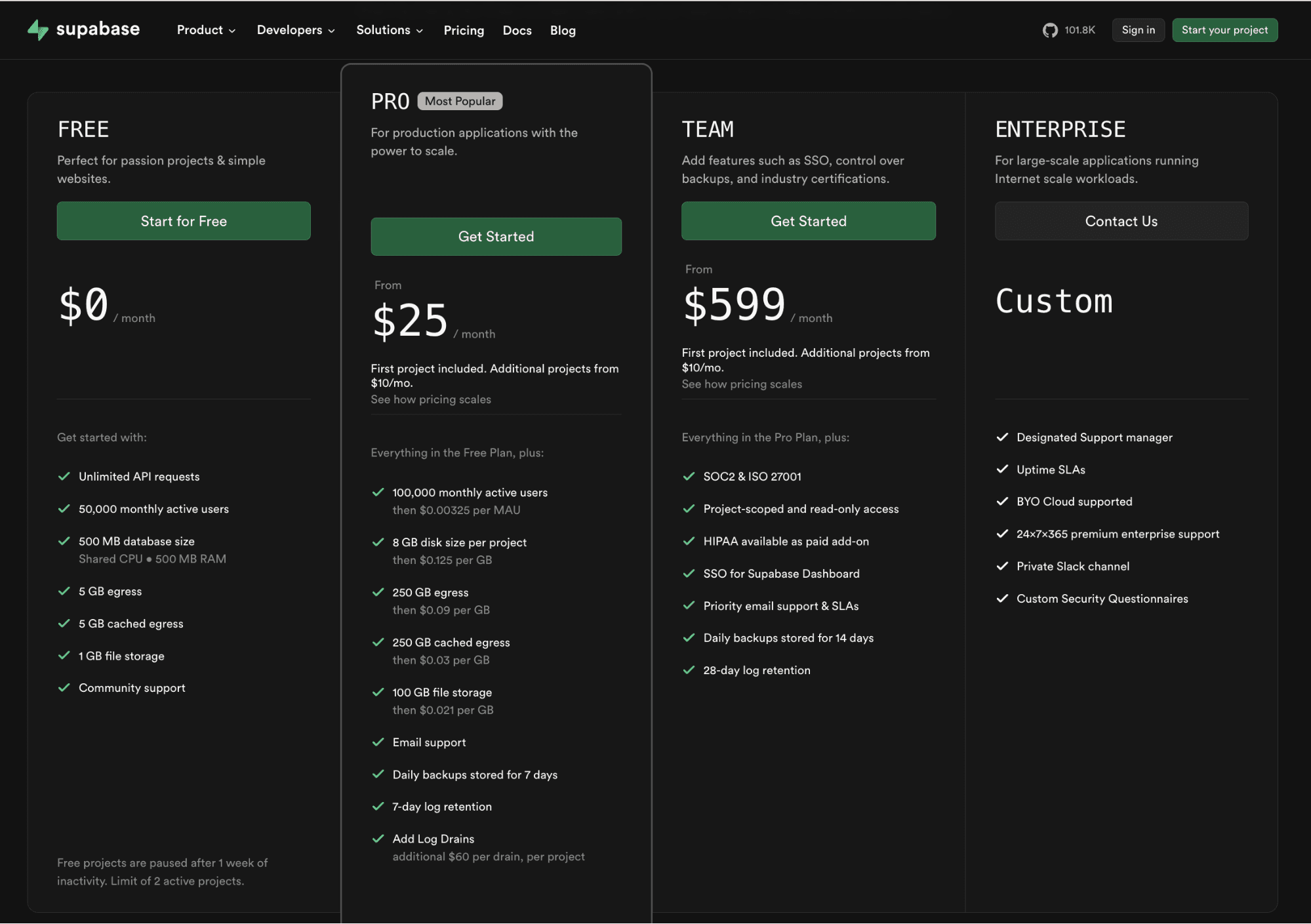Click checkmark beside BYO Cloud supported
The image size is (1311, 924).
pyautogui.click(x=1002, y=502)
